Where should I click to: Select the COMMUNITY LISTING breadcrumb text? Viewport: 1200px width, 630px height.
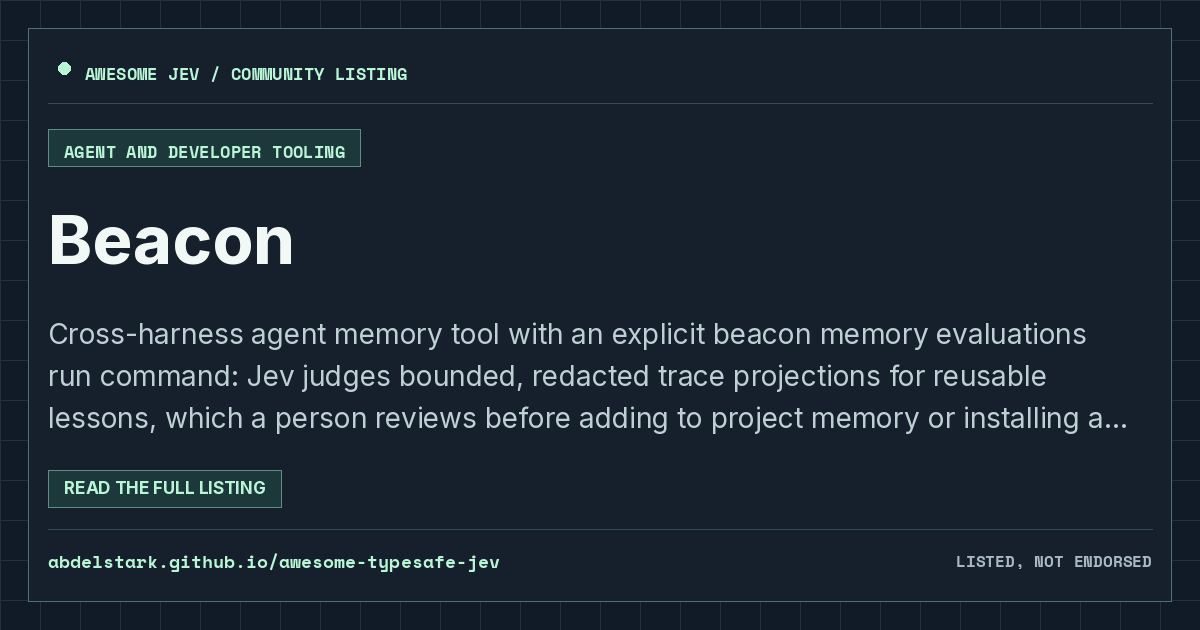319,74
